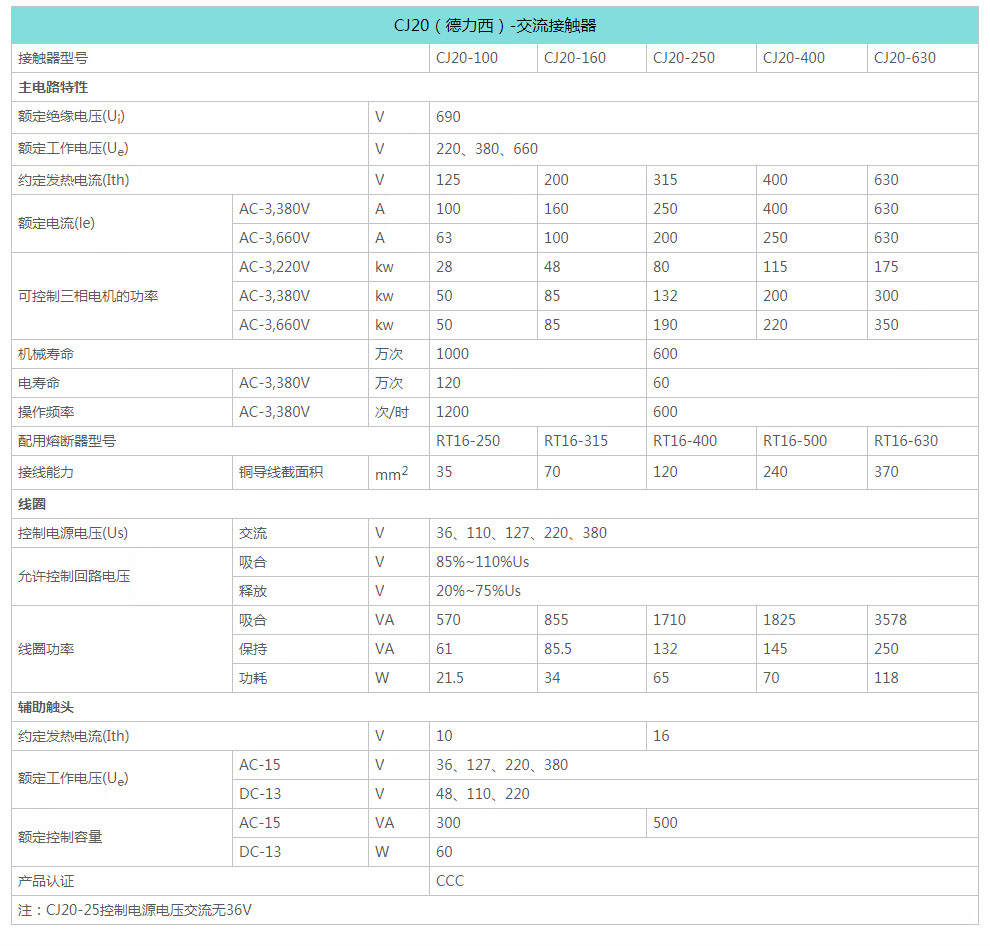
Task: Select the 'AC-3,220V' condition cell
Action: (275, 267)
